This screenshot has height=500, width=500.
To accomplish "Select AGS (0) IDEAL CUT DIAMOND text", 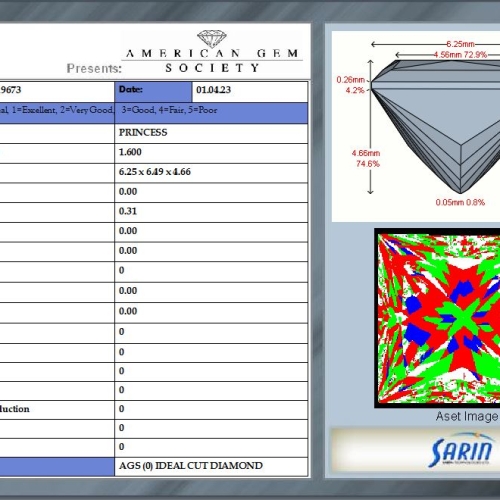I will point(191,465).
